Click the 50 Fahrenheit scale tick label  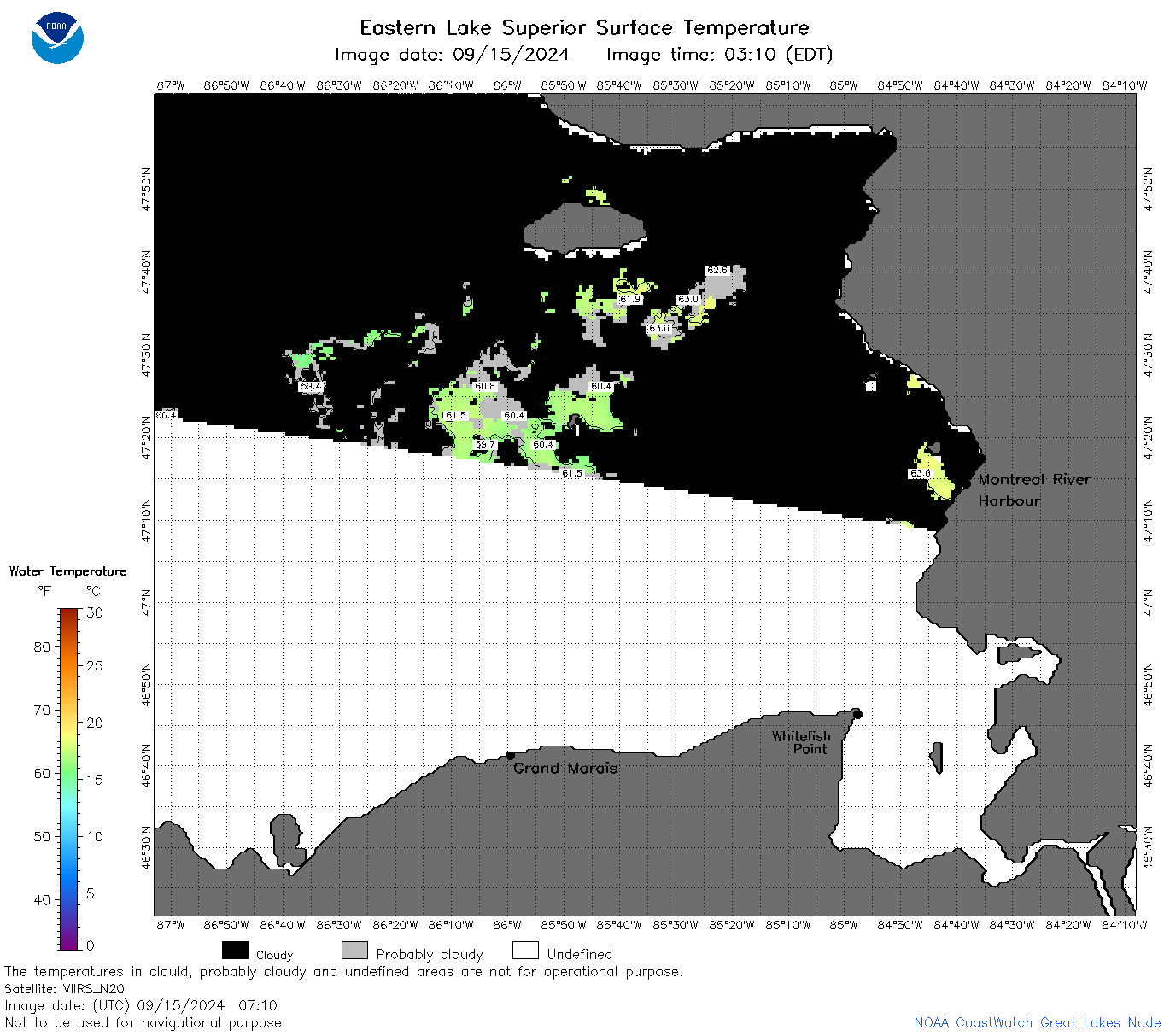tap(42, 836)
